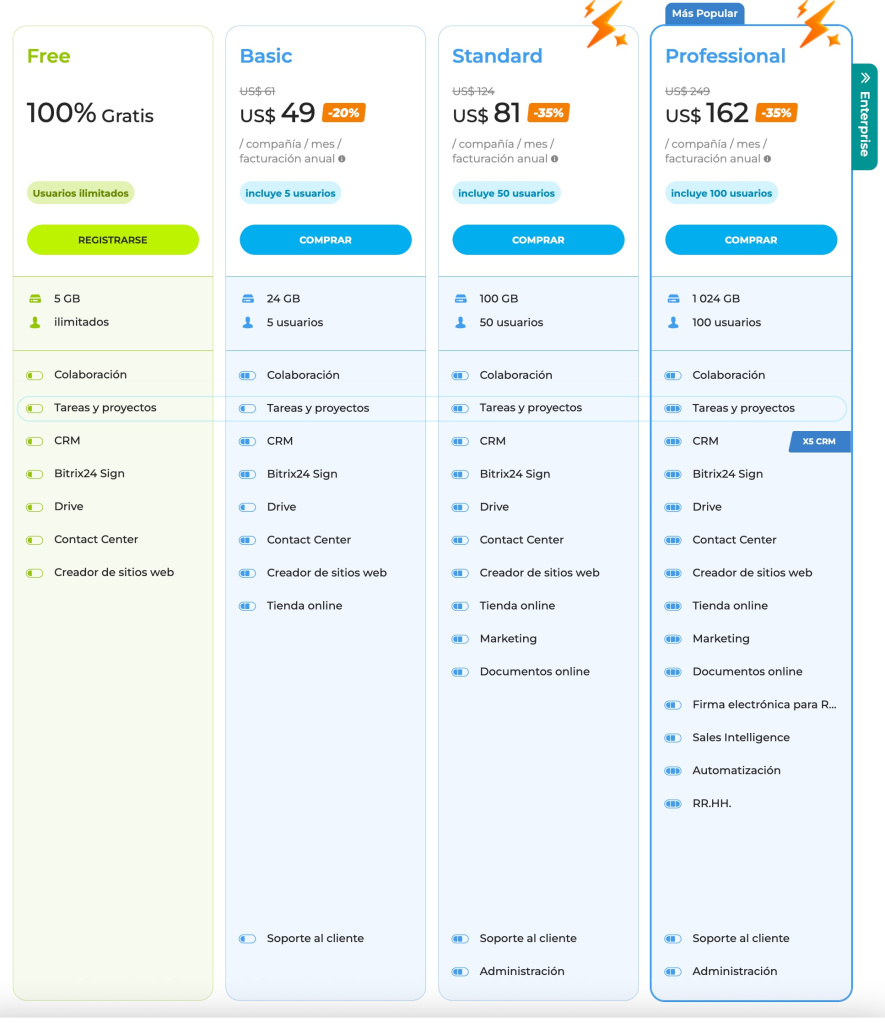Expand the Enterprise side tab chevron
The image size is (885, 1024).
tap(865, 78)
